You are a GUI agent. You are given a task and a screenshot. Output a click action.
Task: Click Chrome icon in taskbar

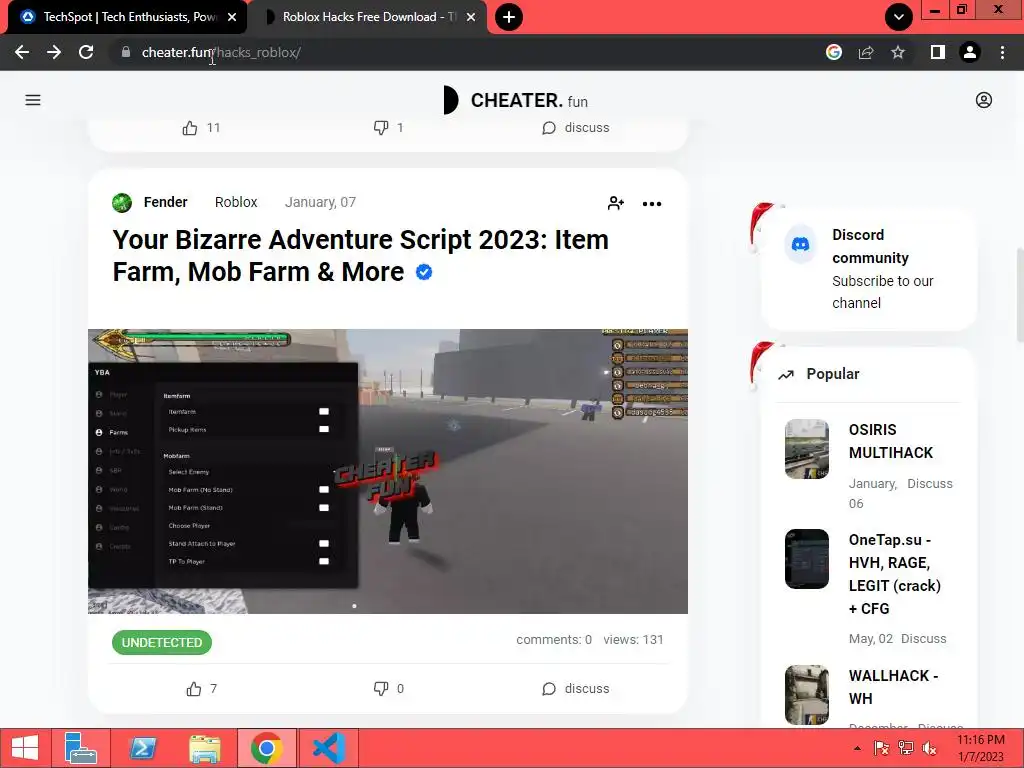pos(266,748)
